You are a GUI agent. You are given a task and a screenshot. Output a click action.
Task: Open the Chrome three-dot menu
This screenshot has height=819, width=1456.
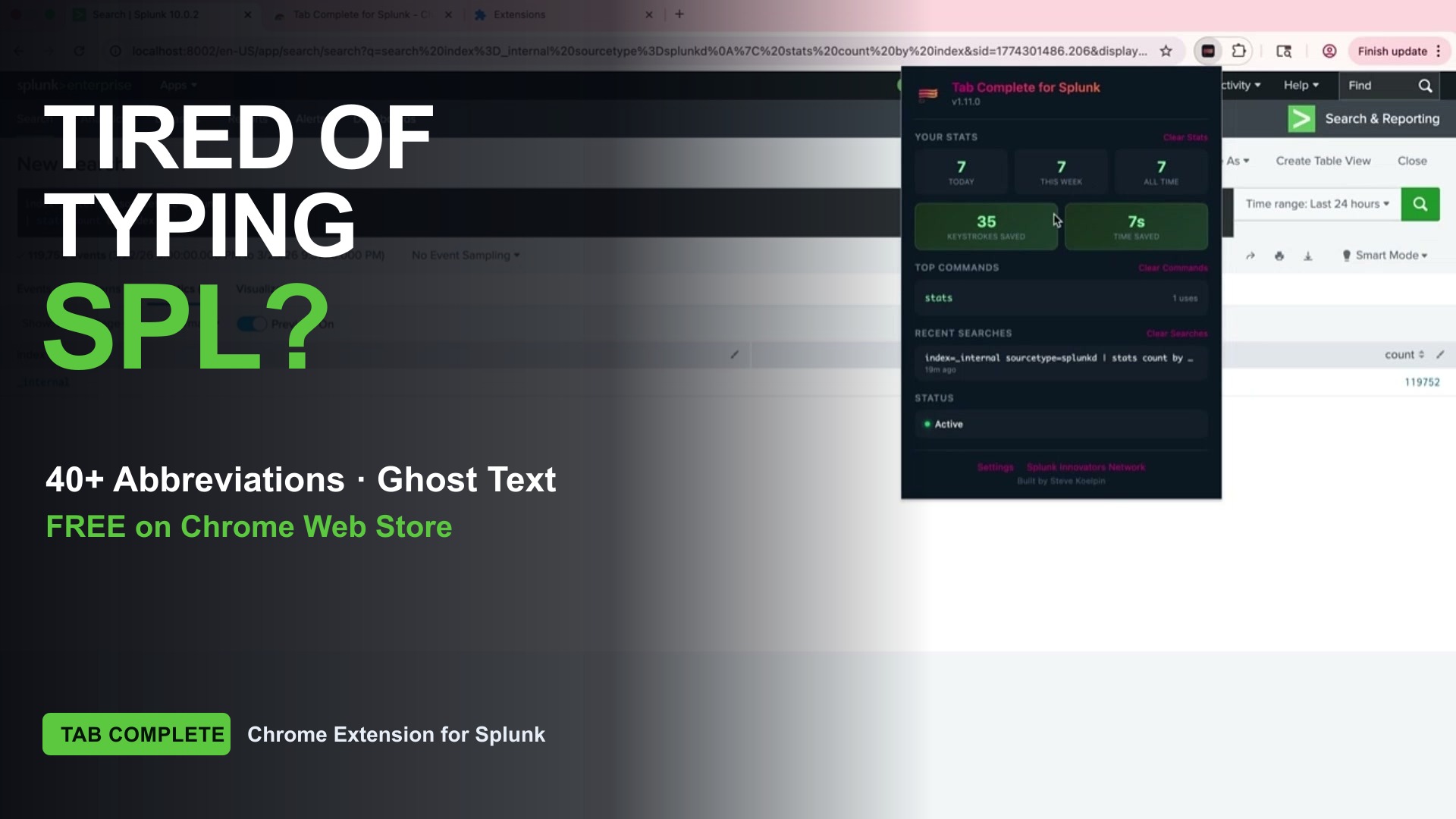1438,51
